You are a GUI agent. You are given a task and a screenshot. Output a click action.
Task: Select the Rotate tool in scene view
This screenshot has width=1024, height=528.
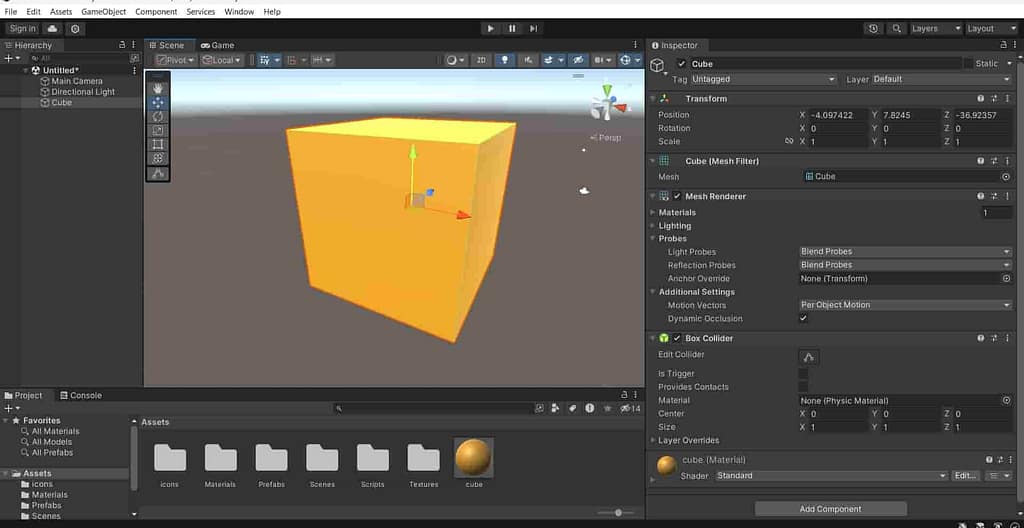158,116
